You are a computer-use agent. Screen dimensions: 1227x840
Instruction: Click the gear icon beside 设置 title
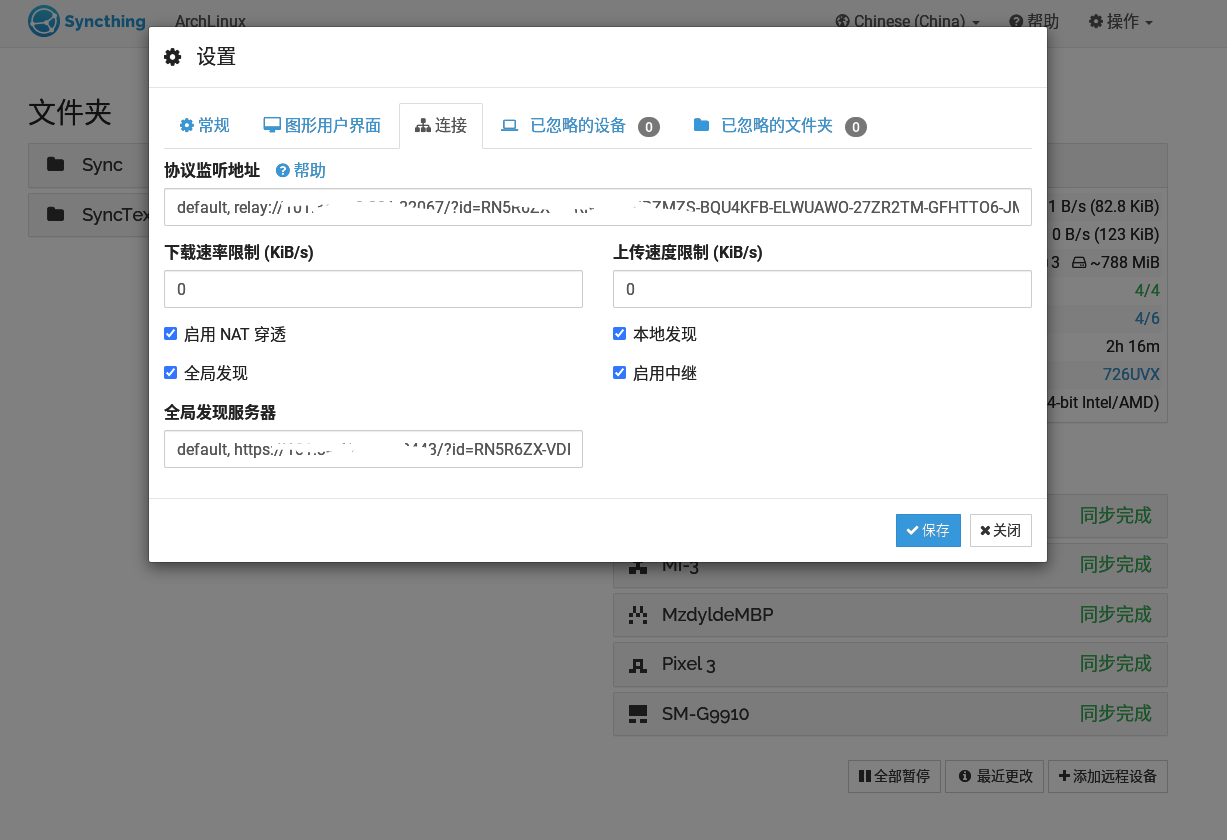[x=173, y=57]
